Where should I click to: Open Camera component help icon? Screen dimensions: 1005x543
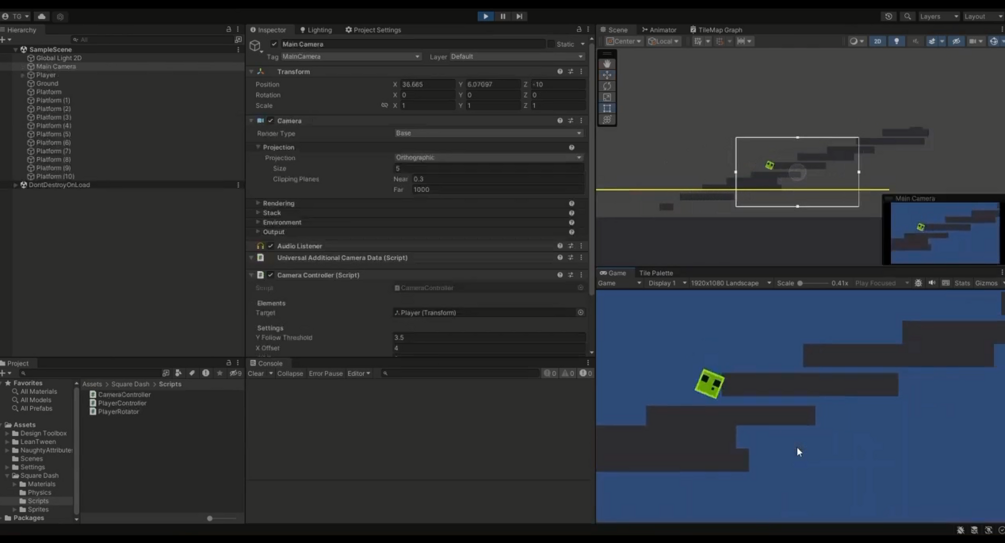(x=560, y=121)
